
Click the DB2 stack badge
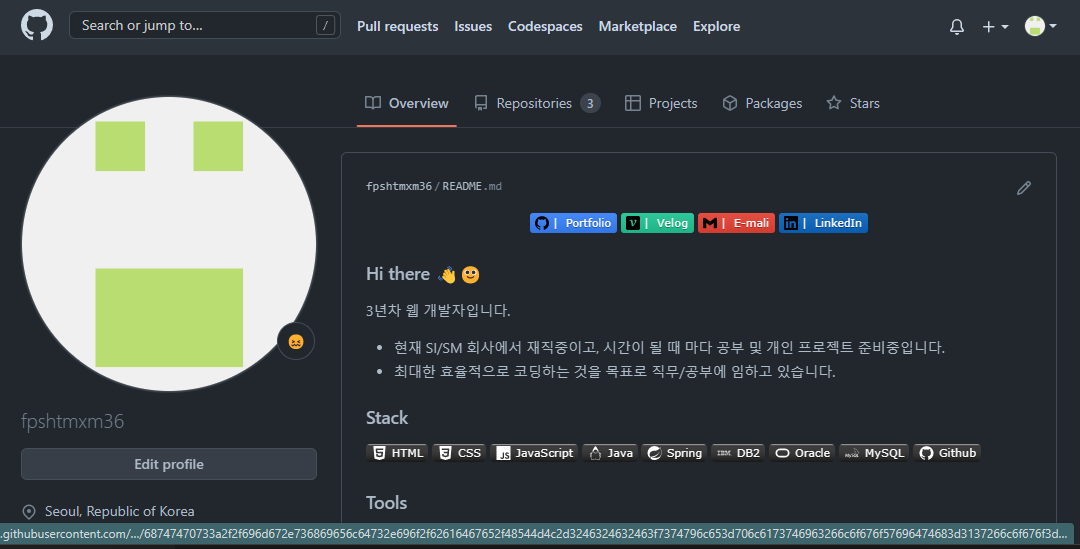[x=738, y=453]
